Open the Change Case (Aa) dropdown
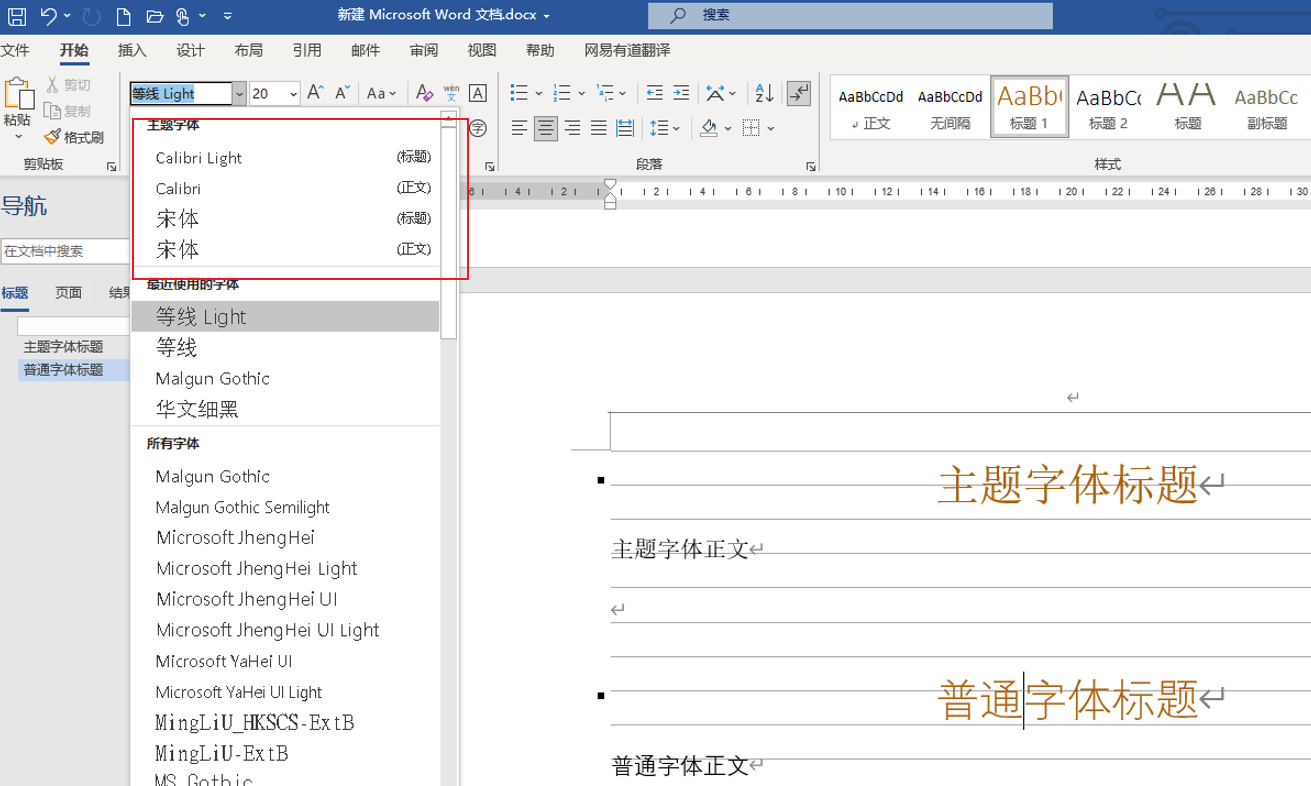The height and width of the screenshot is (786, 1311). (381, 93)
